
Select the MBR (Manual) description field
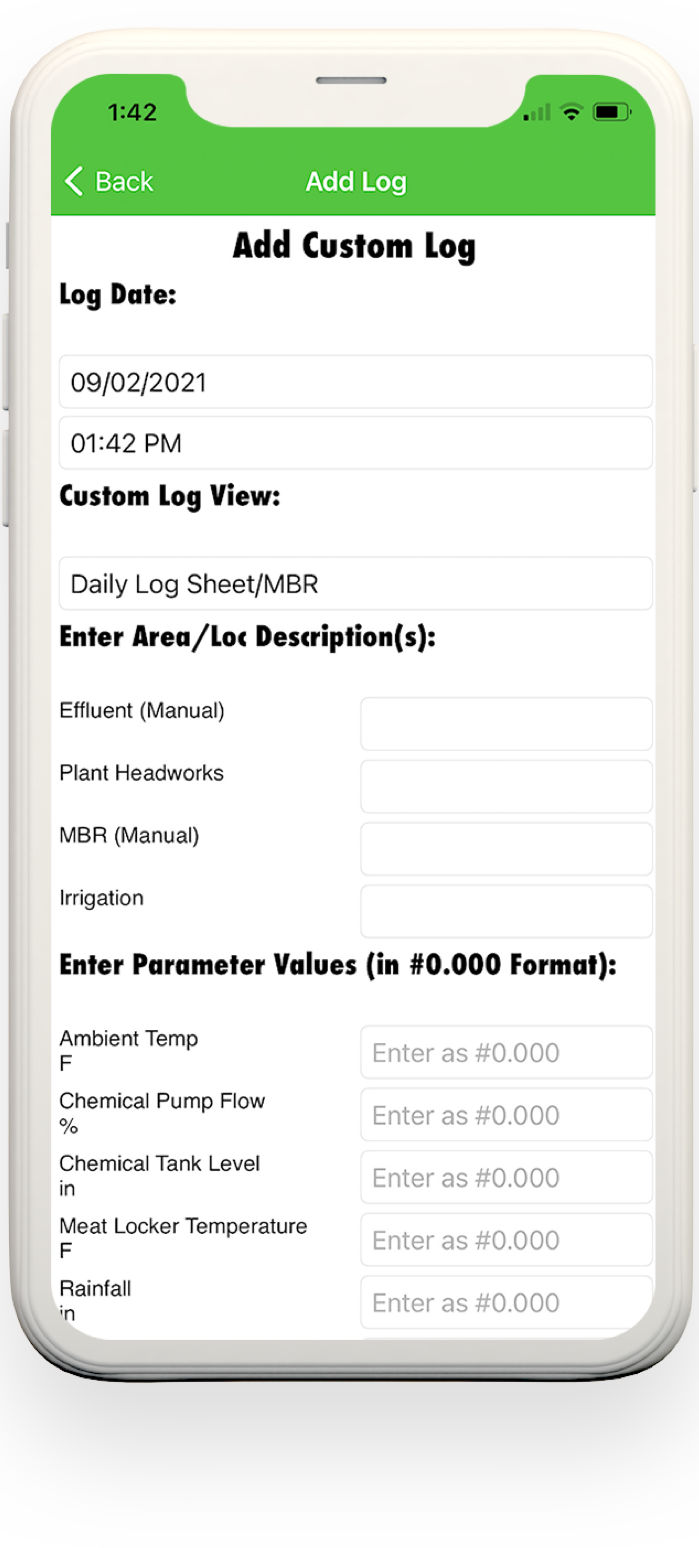[506, 849]
